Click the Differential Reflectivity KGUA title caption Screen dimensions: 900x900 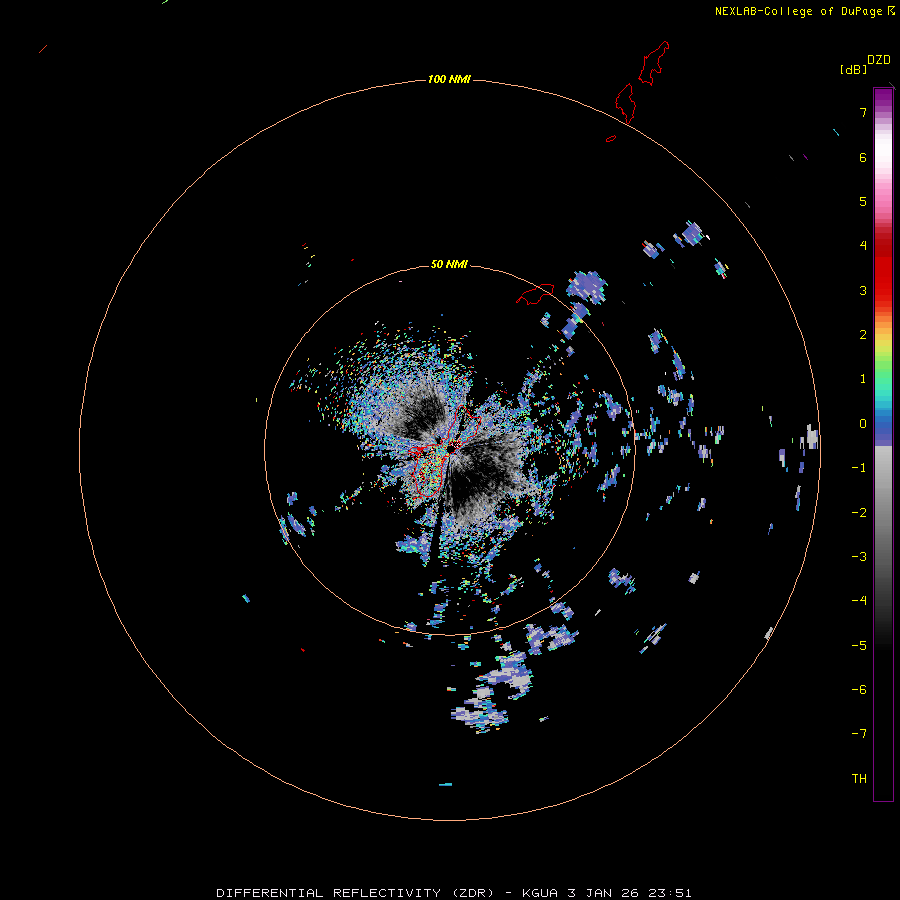(x=453, y=893)
